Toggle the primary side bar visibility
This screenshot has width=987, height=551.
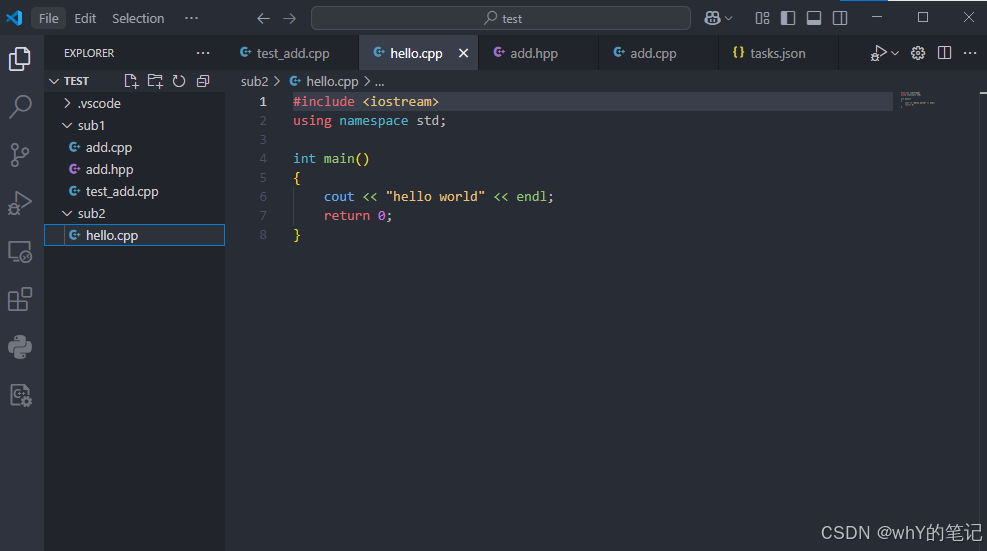point(788,18)
